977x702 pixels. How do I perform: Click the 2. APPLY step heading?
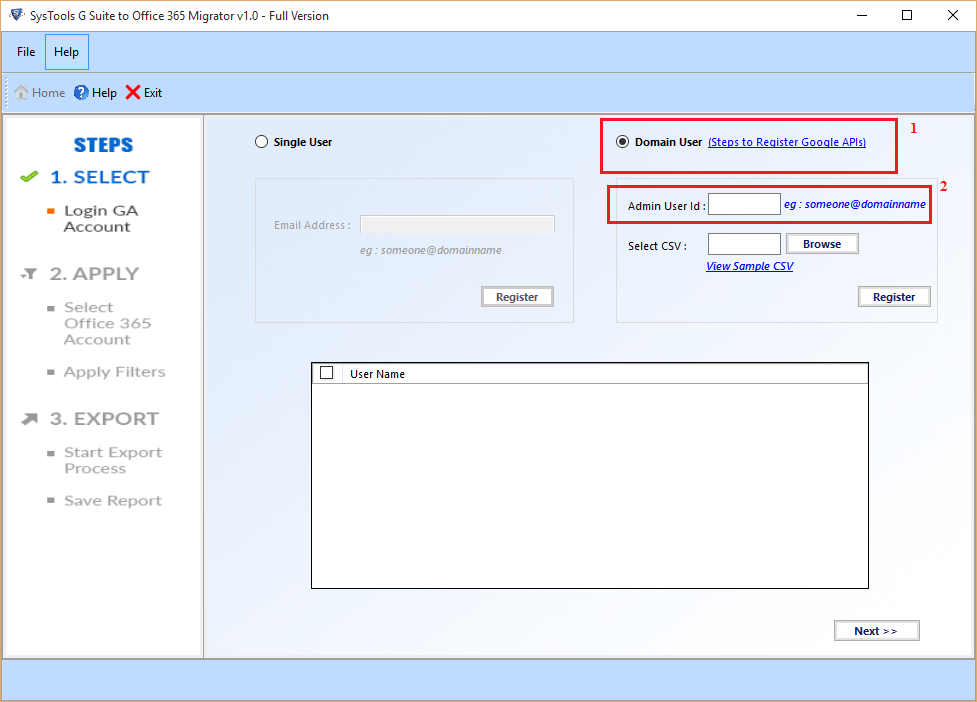coord(94,273)
